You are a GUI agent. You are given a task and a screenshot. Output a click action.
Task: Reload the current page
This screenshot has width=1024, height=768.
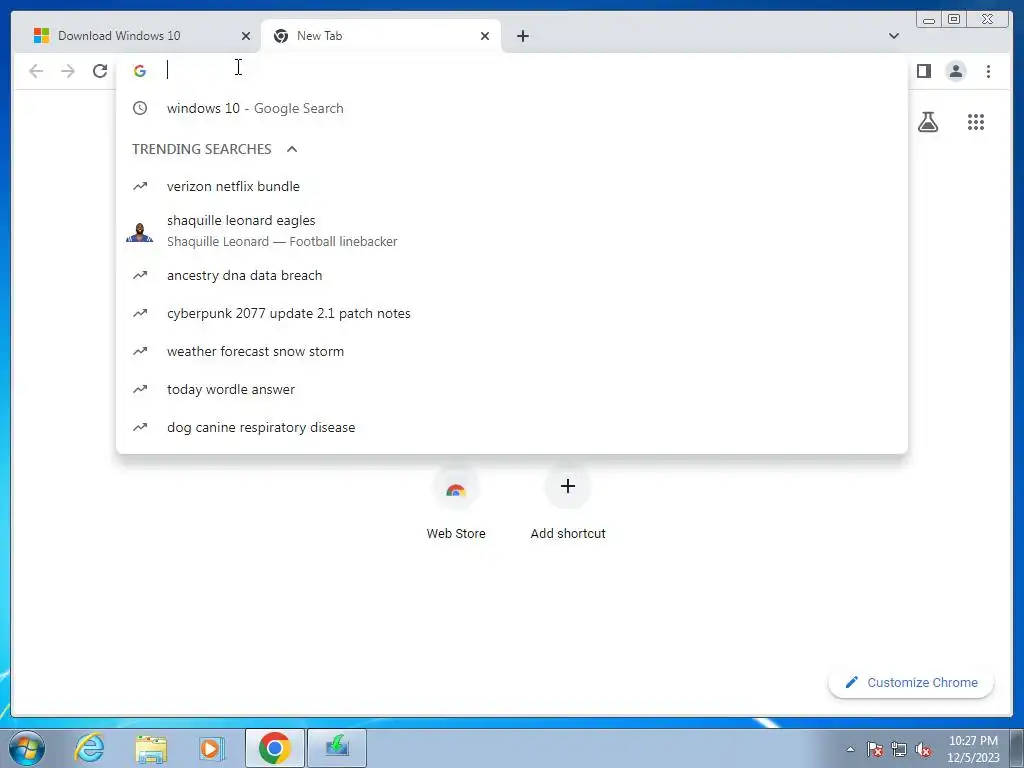click(x=100, y=71)
